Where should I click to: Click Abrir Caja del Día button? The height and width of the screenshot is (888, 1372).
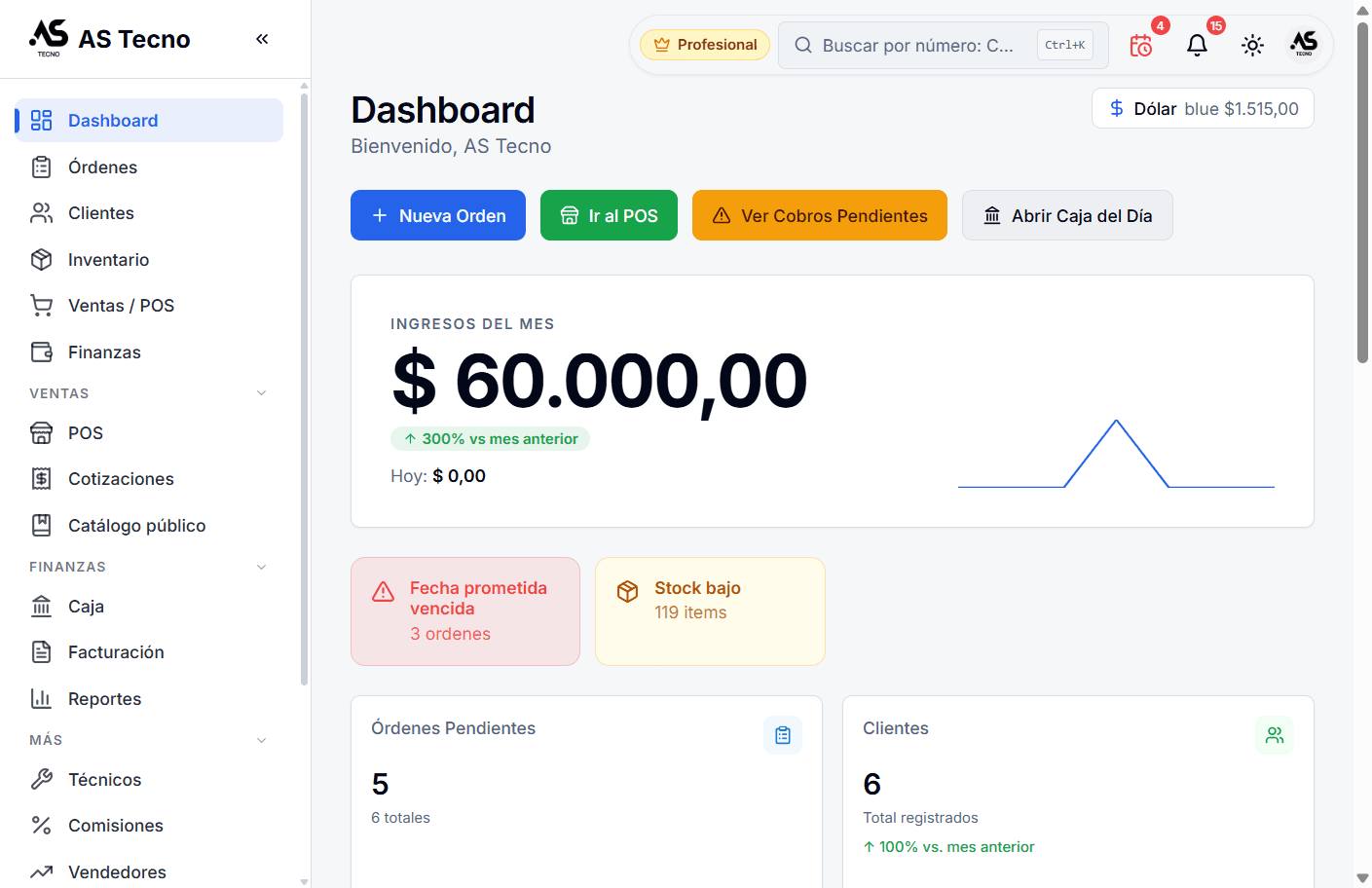pyautogui.click(x=1067, y=215)
